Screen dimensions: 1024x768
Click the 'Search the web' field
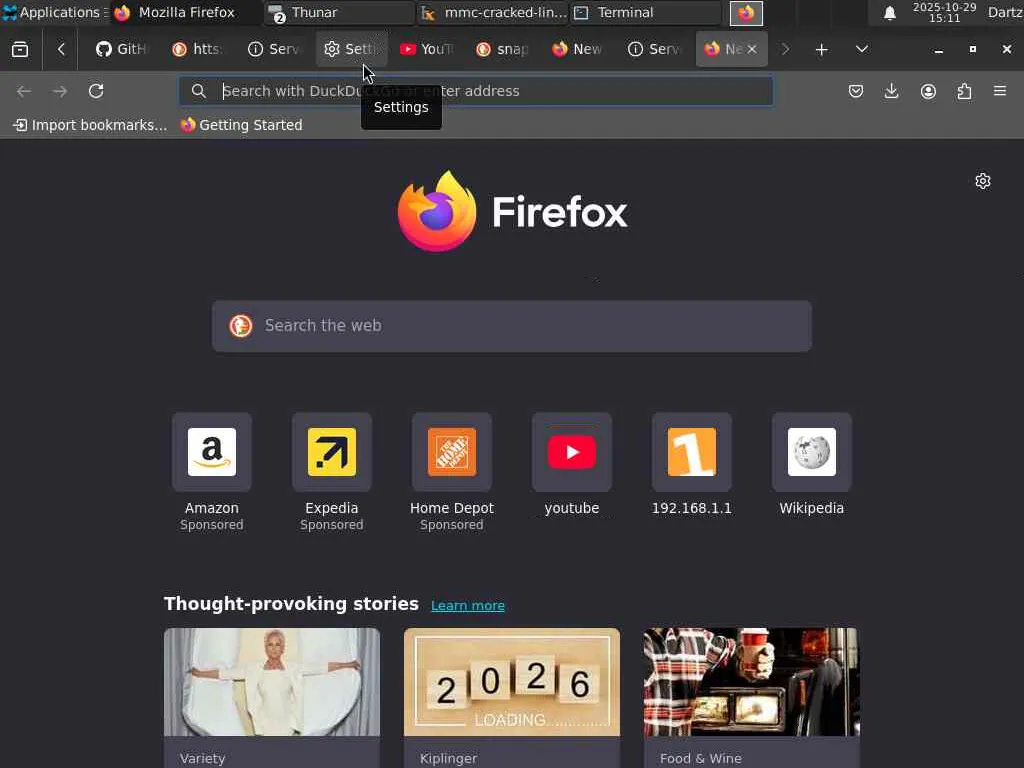512,326
